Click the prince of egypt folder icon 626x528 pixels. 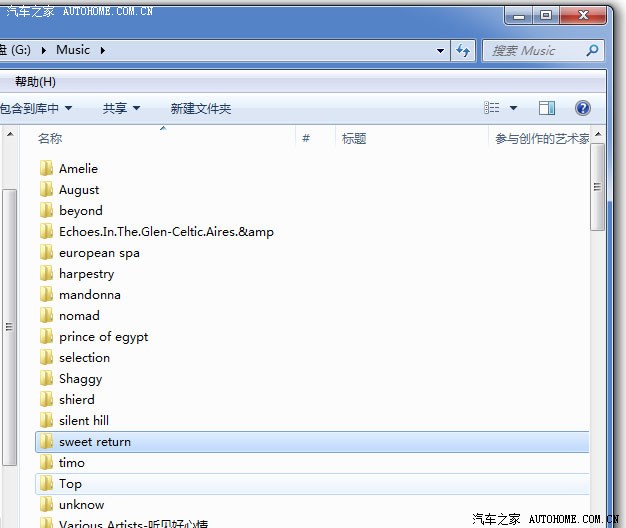(x=46, y=336)
